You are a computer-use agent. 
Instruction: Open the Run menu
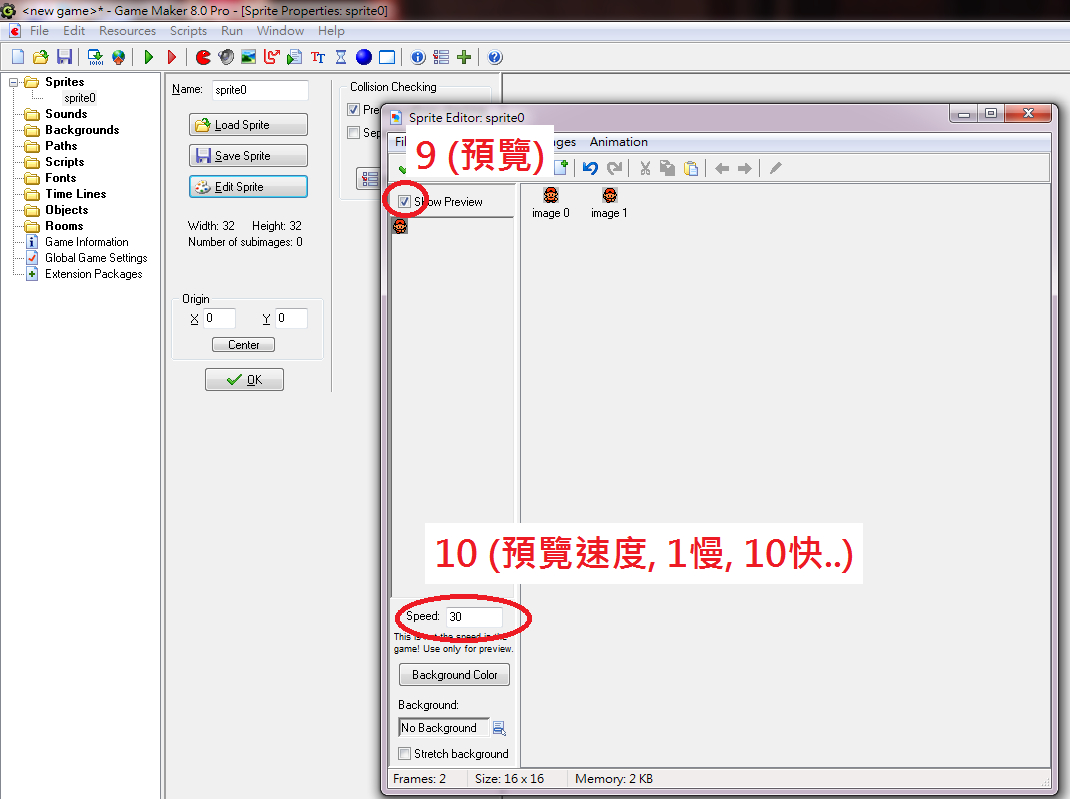pos(232,31)
